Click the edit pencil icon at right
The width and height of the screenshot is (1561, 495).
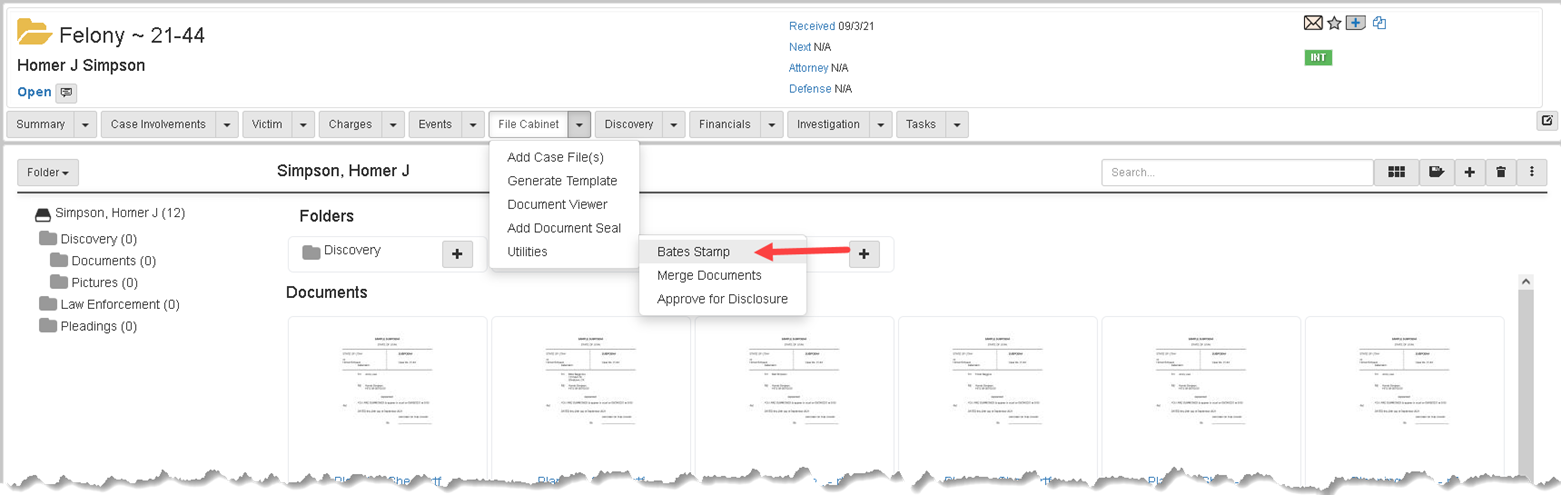pos(1547,121)
